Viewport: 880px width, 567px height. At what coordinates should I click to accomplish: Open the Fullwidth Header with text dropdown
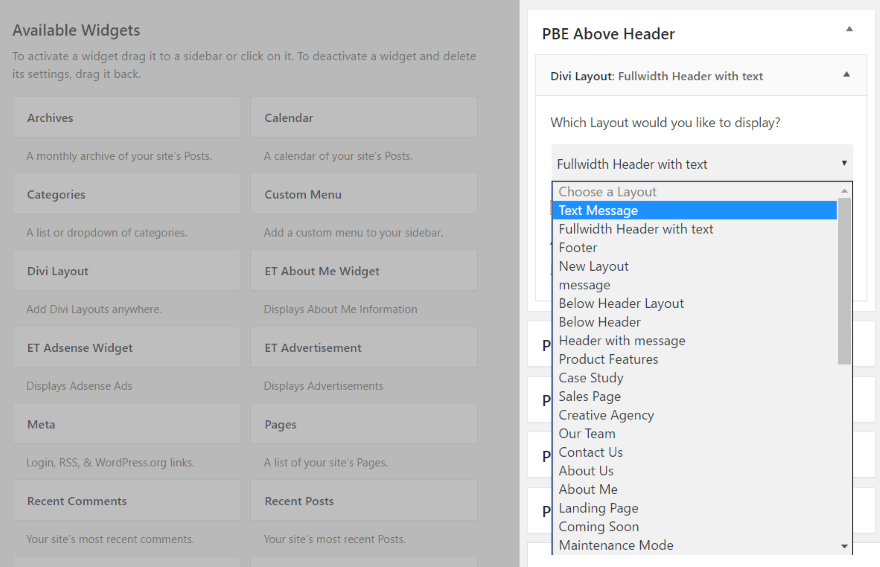point(702,163)
